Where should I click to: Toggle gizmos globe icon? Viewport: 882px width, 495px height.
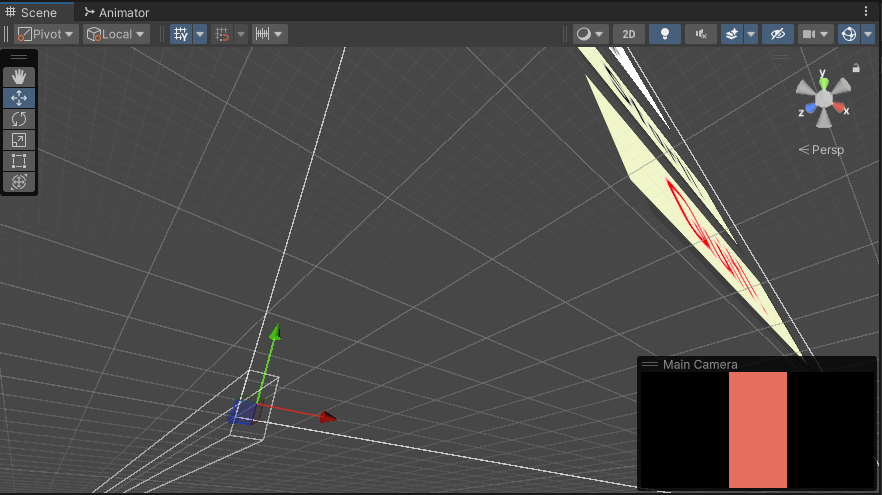849,34
